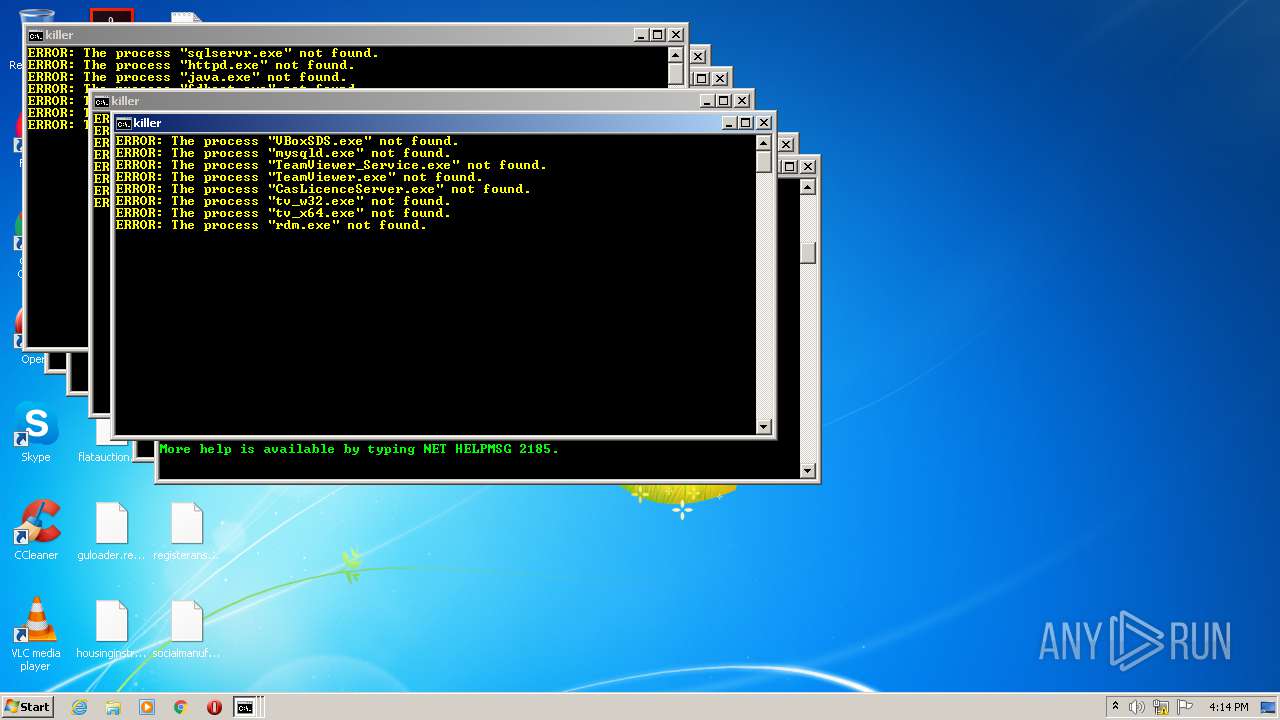Click the httpd.exe error line in back window
Screen dimensions: 1280x720
pyautogui.click(x=191, y=65)
